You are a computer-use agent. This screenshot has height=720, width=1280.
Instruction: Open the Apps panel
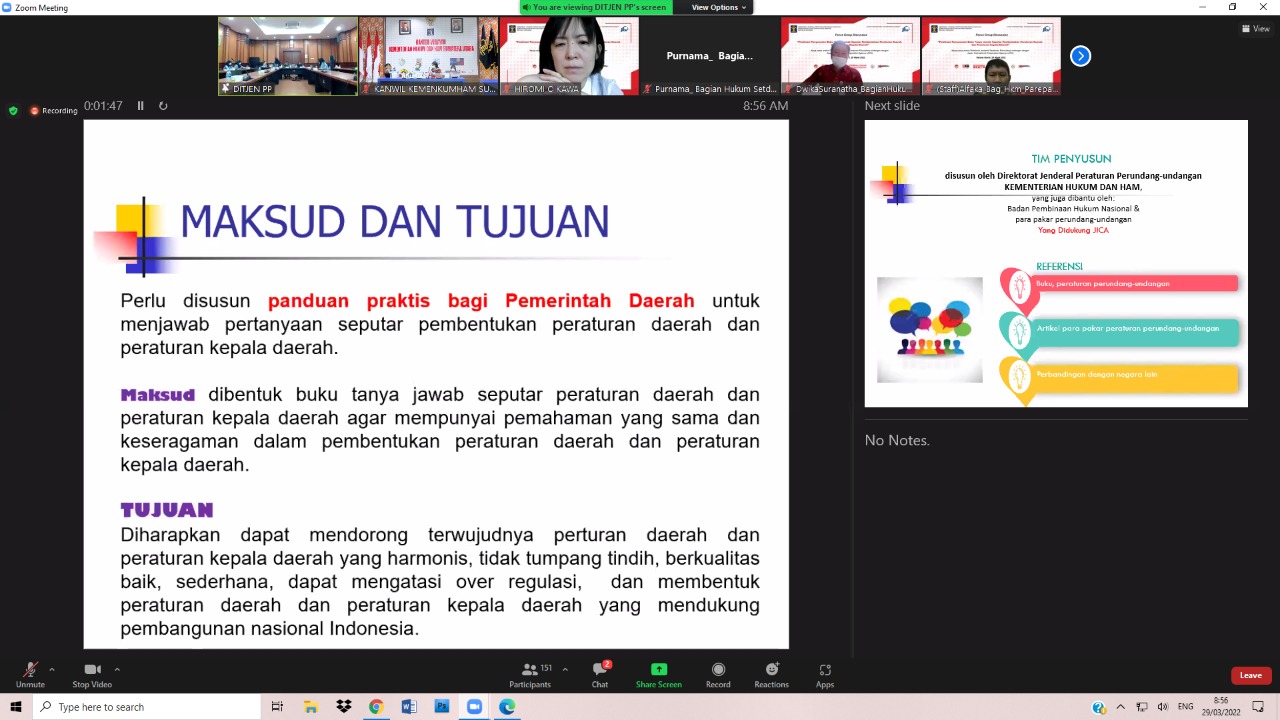(825, 674)
